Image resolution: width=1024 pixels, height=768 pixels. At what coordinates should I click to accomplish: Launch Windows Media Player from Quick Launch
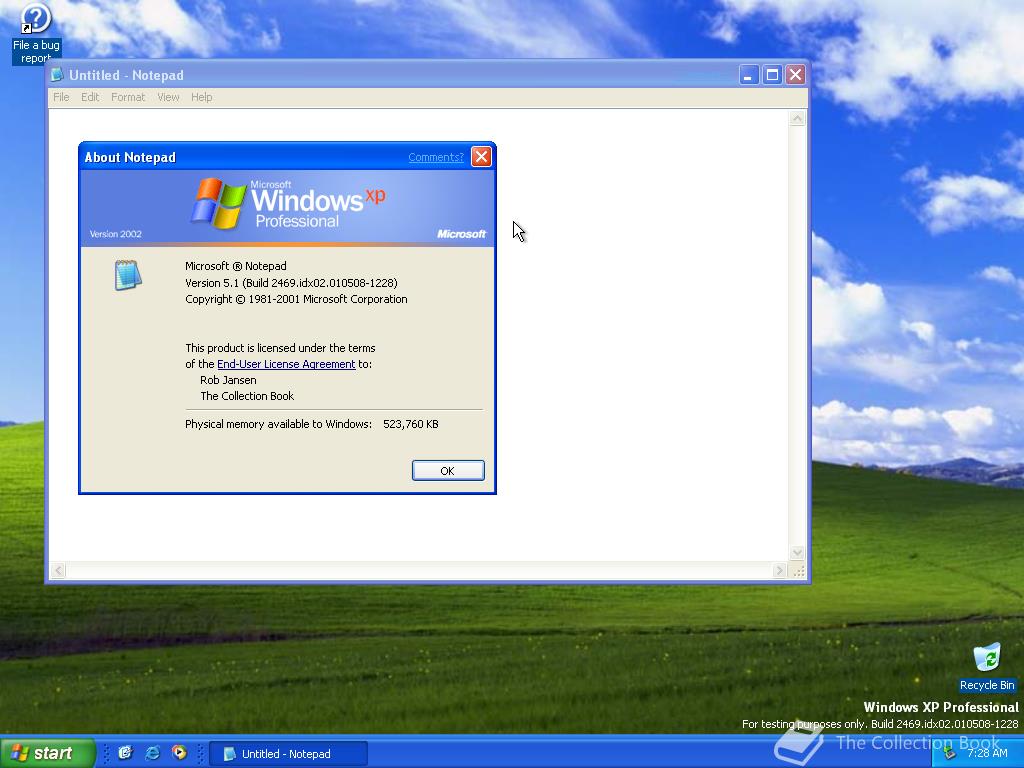(x=179, y=753)
